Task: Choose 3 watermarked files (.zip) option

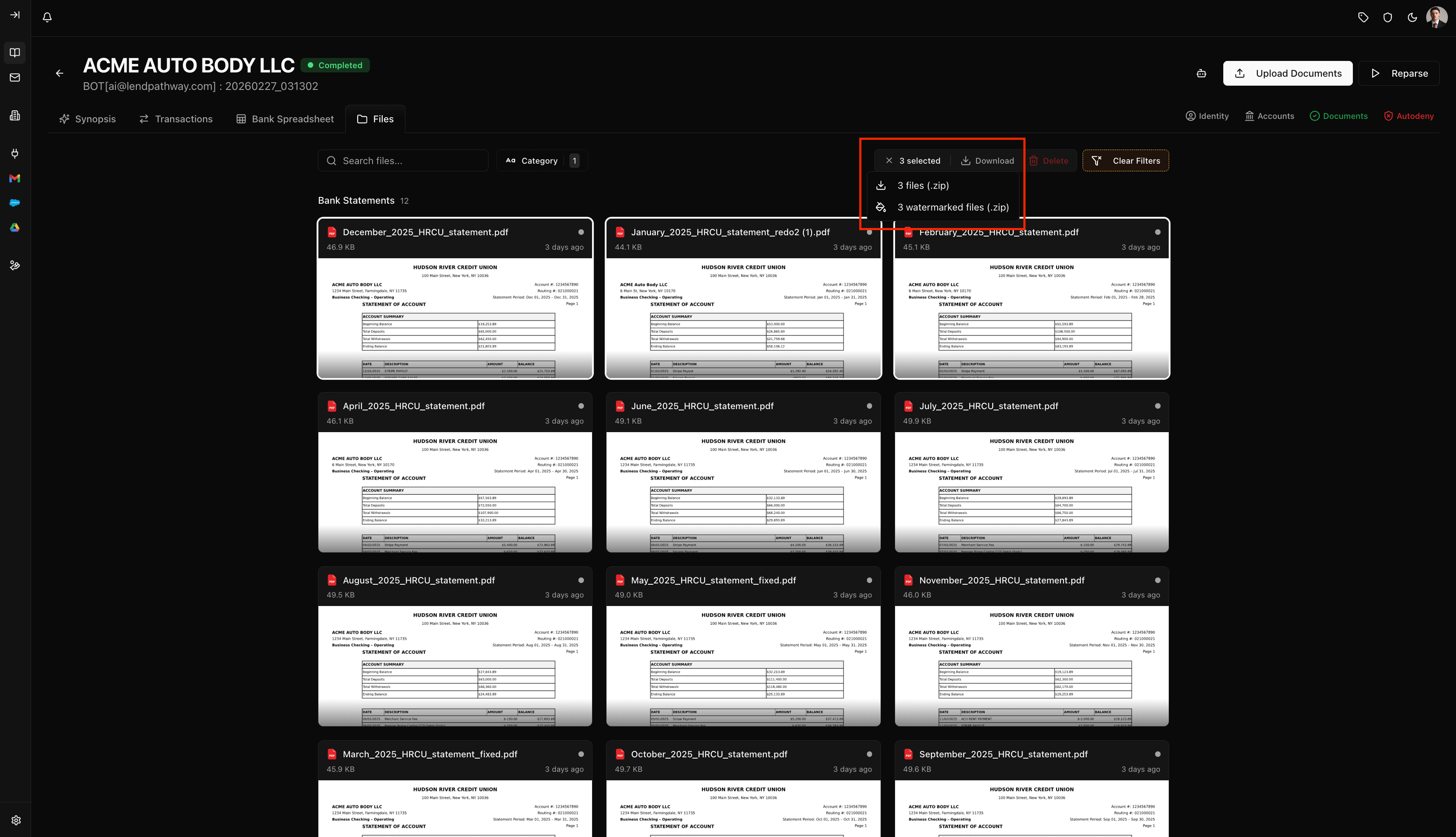Action: point(943,208)
